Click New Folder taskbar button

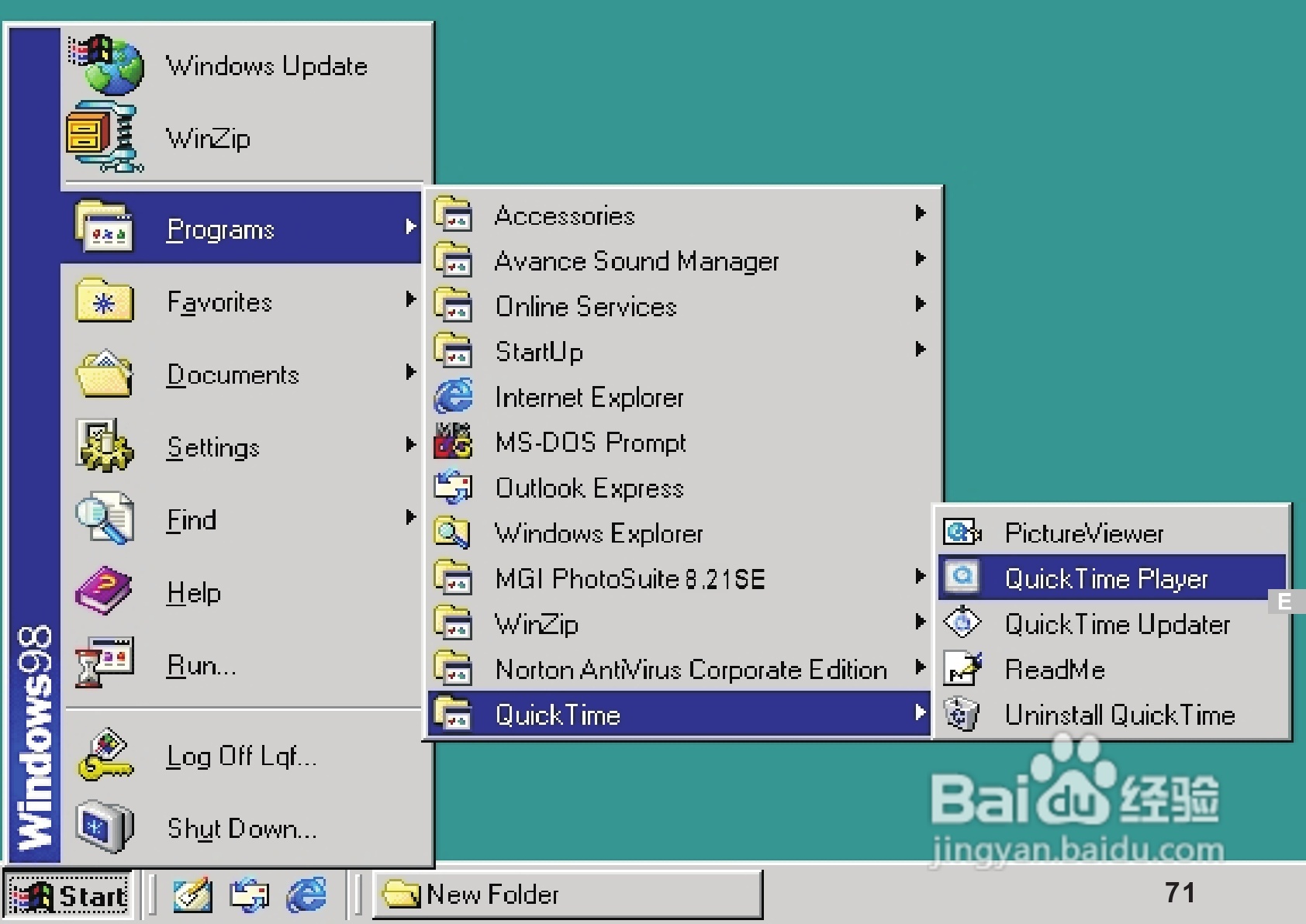click(568, 895)
